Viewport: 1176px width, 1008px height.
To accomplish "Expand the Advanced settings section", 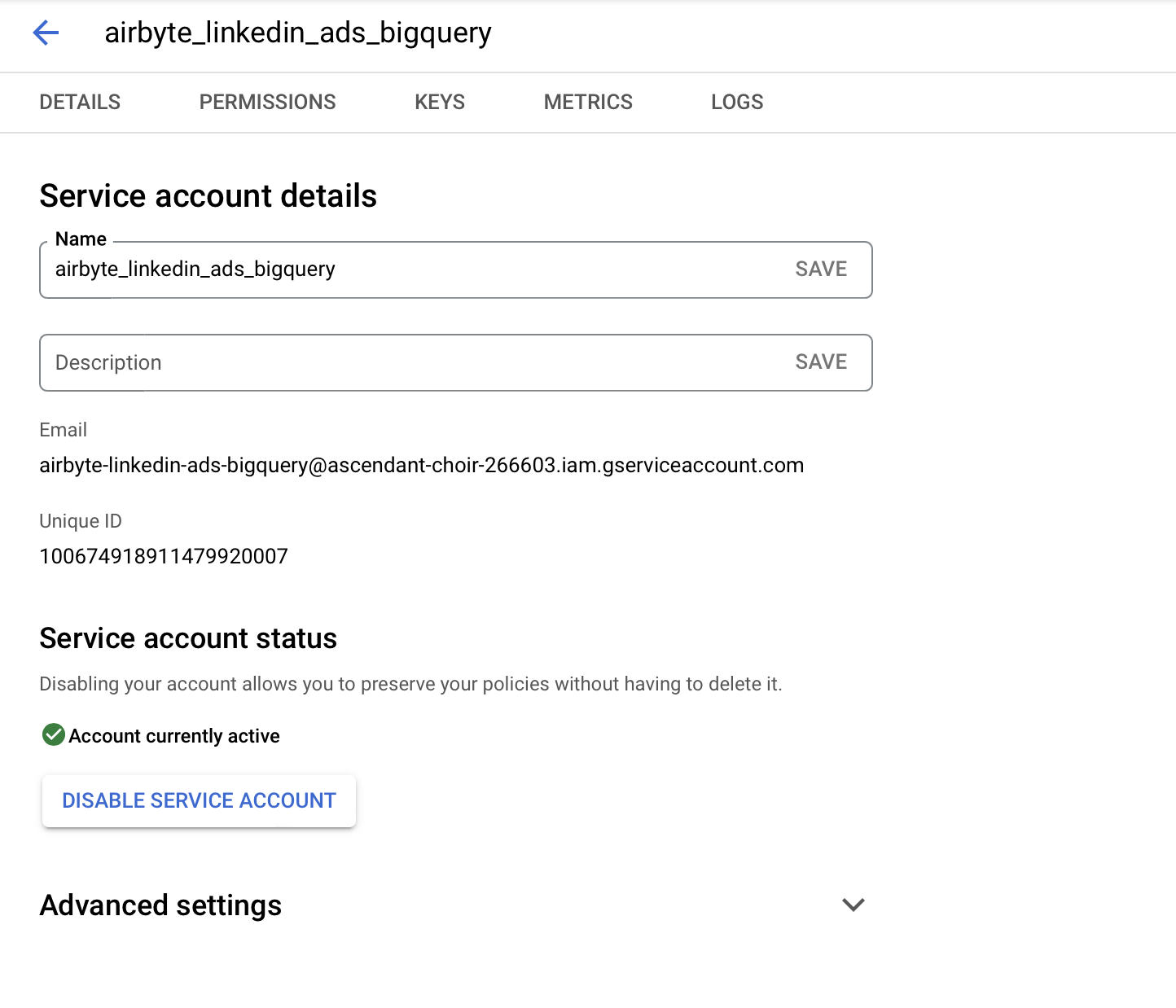I will [x=160, y=905].
